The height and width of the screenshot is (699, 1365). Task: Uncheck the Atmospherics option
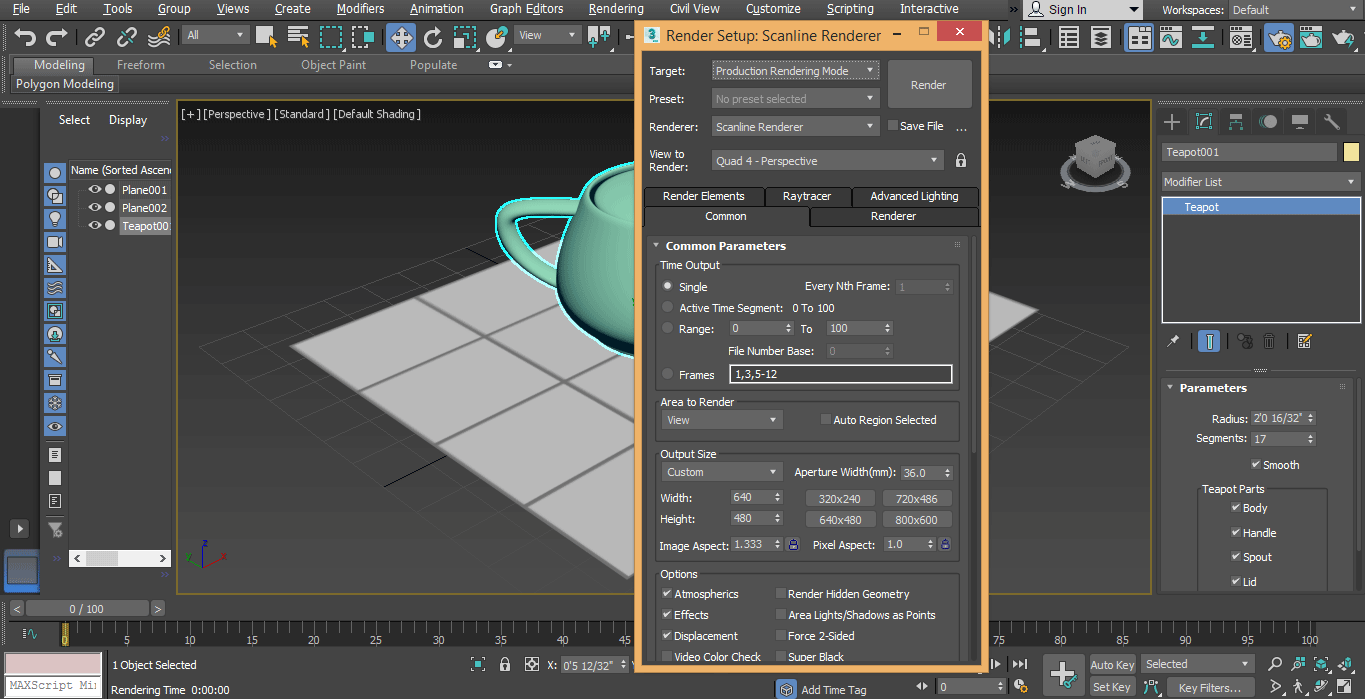[x=667, y=594]
